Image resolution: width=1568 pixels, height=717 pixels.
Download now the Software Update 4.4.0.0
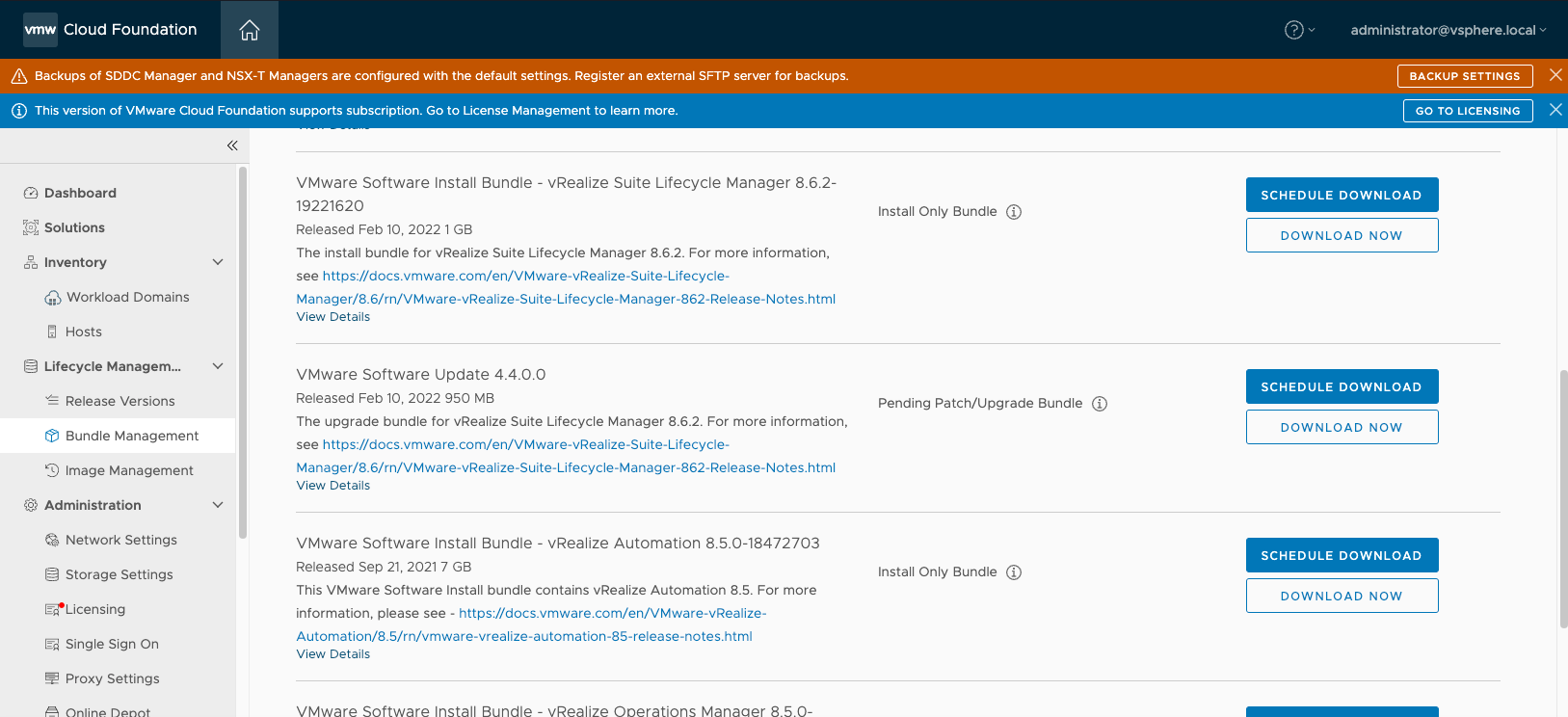tap(1342, 427)
